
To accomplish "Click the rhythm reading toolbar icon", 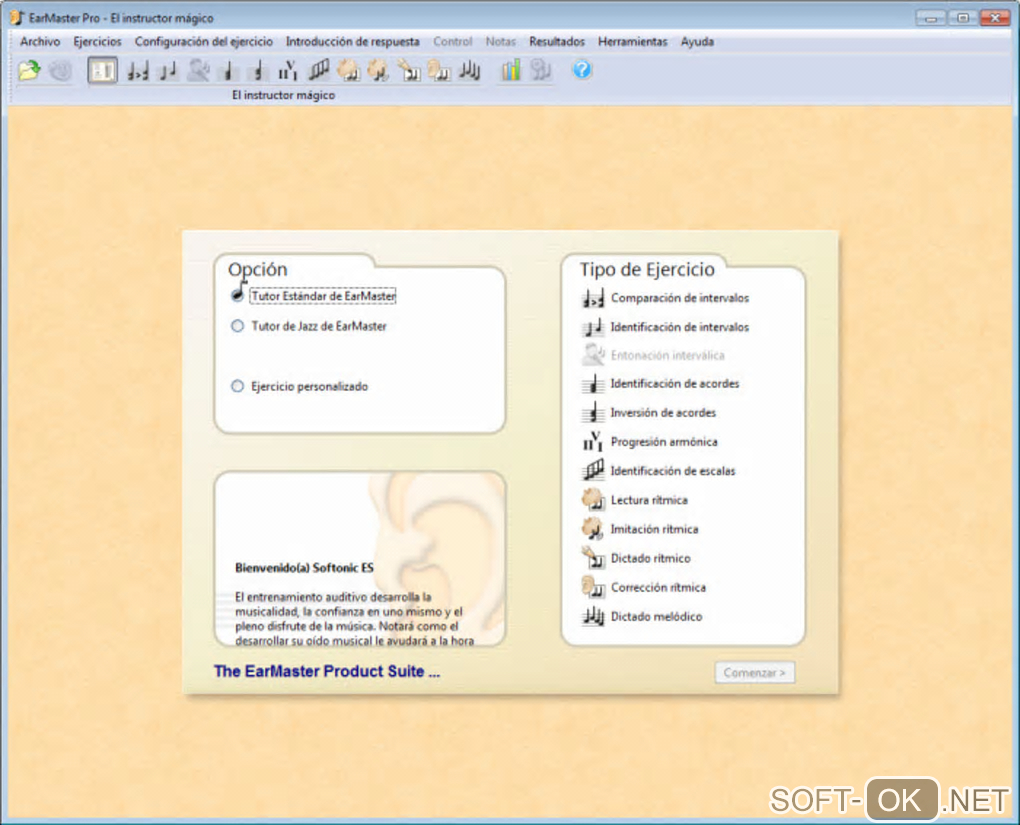I will 349,70.
